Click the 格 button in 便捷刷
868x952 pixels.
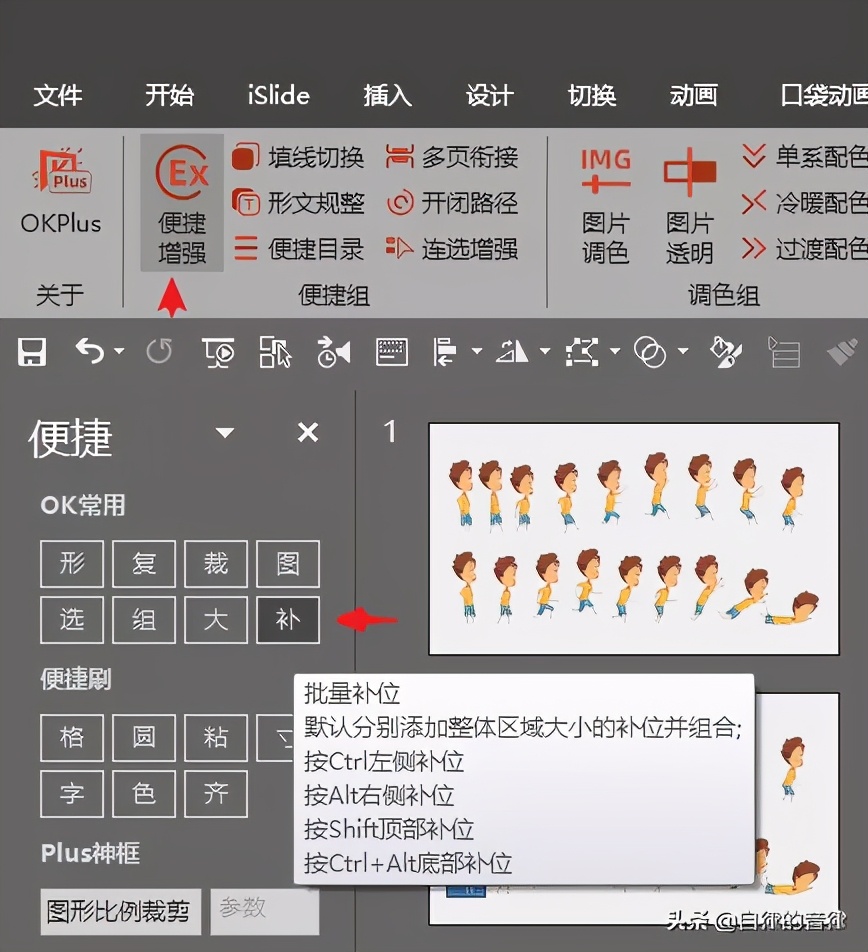(x=72, y=738)
